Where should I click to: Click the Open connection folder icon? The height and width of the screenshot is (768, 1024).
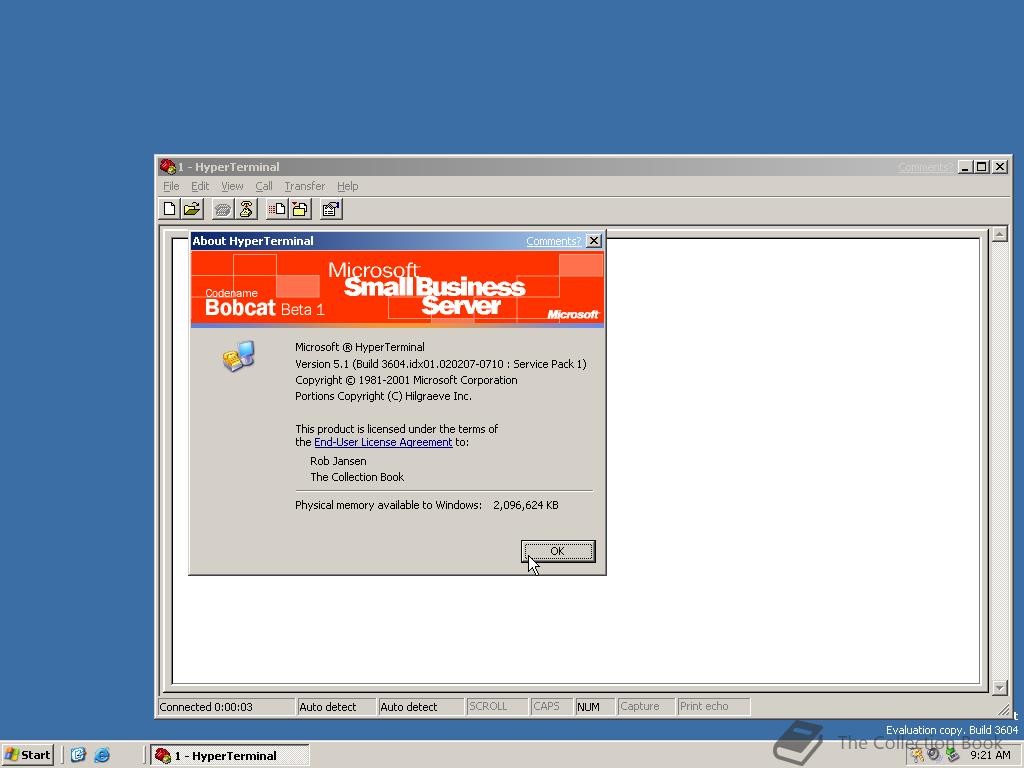(x=192, y=209)
